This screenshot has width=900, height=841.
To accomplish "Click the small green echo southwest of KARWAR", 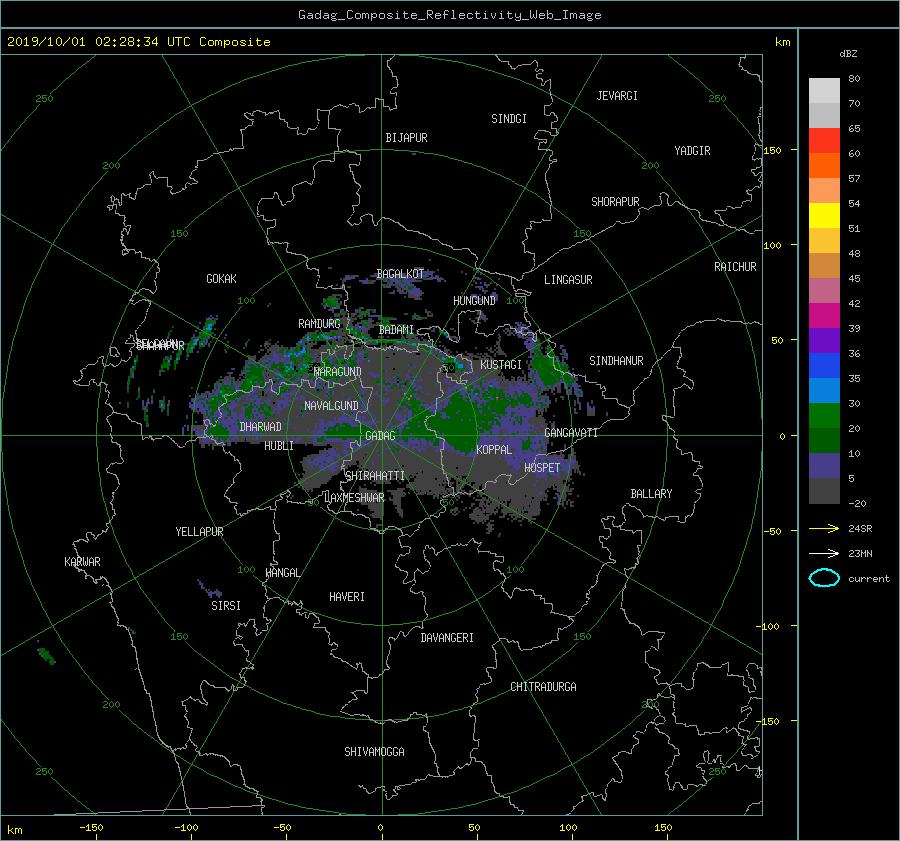I will coord(47,656).
